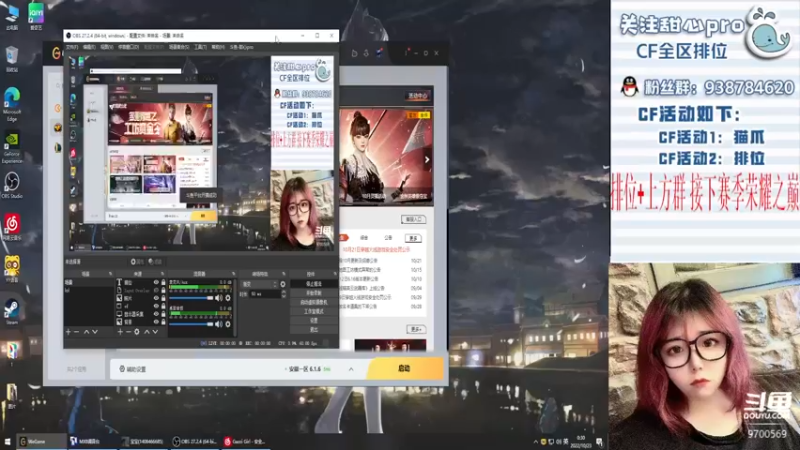This screenshot has width=800, height=450.
Task: Toggle lock on display capture source
Action: [163, 314]
